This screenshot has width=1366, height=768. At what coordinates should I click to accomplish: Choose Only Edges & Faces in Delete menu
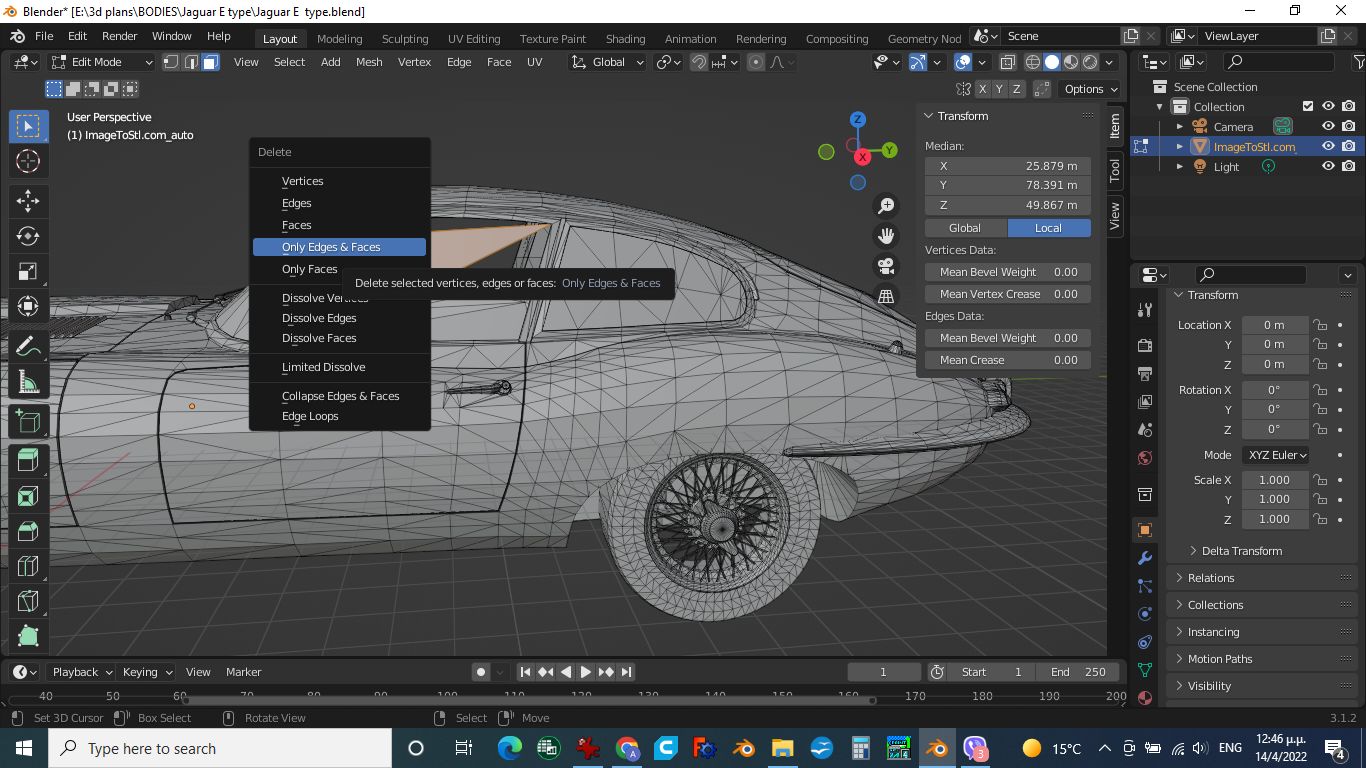pos(331,247)
